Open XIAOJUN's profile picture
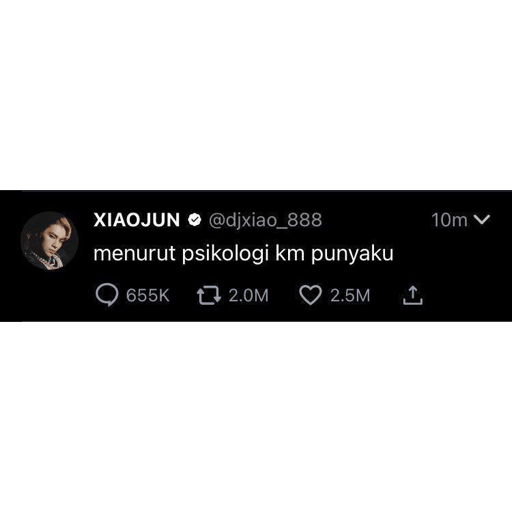The height and width of the screenshot is (512, 512). pyautogui.click(x=49, y=240)
